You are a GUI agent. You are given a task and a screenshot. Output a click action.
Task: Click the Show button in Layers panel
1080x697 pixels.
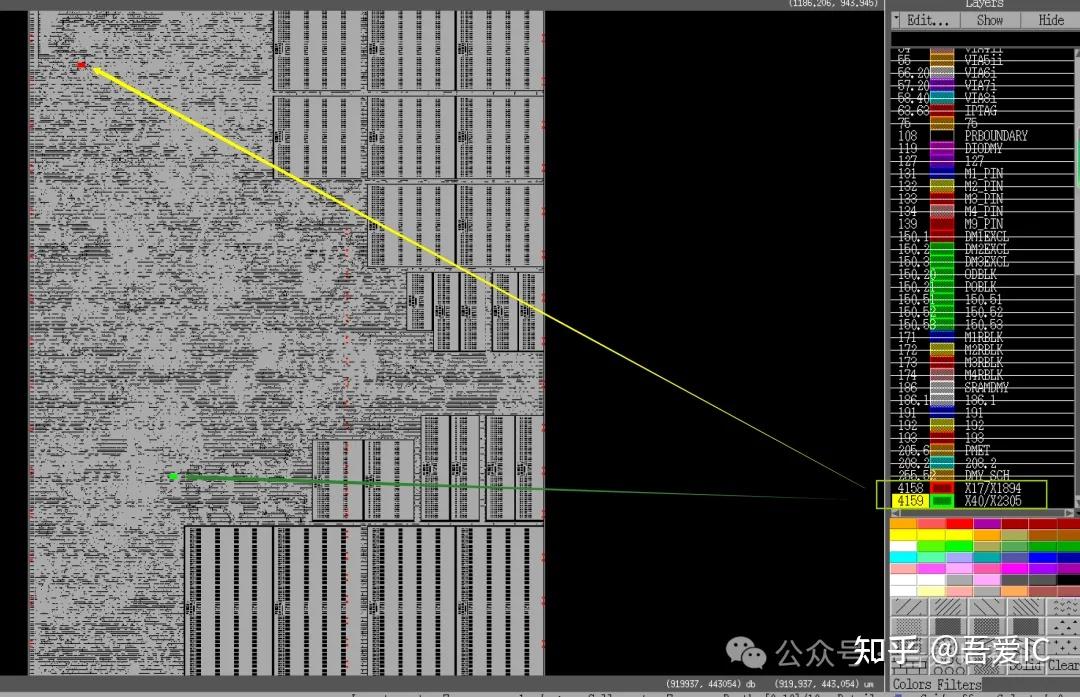tap(989, 20)
